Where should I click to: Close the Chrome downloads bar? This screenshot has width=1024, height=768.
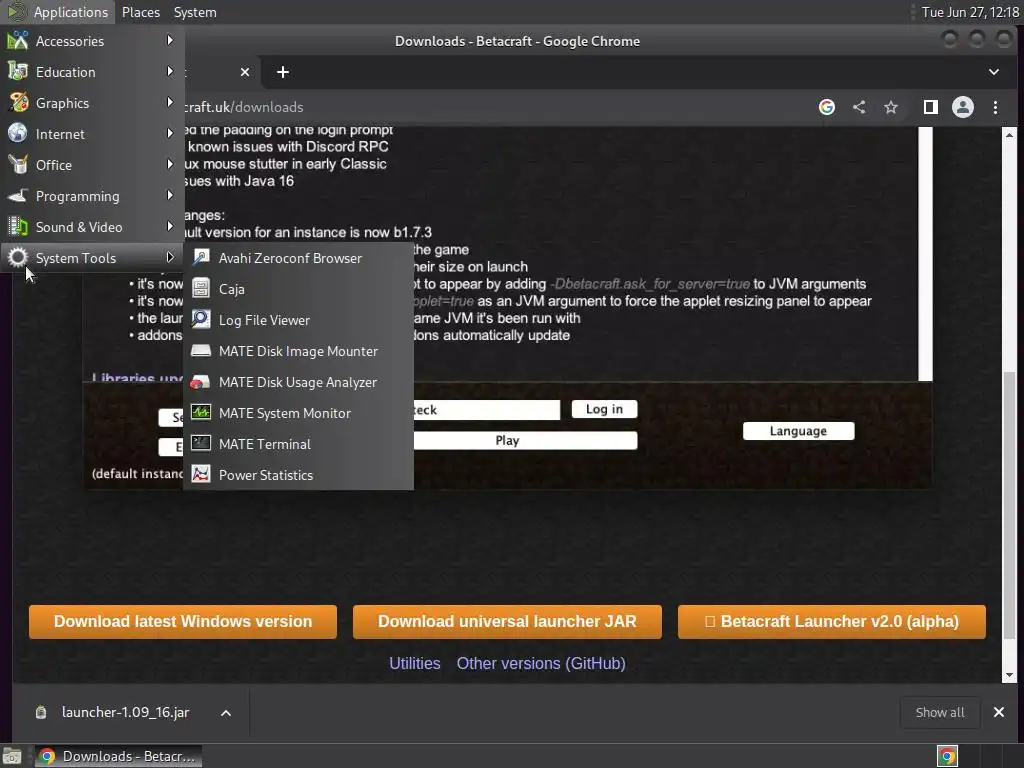click(999, 712)
